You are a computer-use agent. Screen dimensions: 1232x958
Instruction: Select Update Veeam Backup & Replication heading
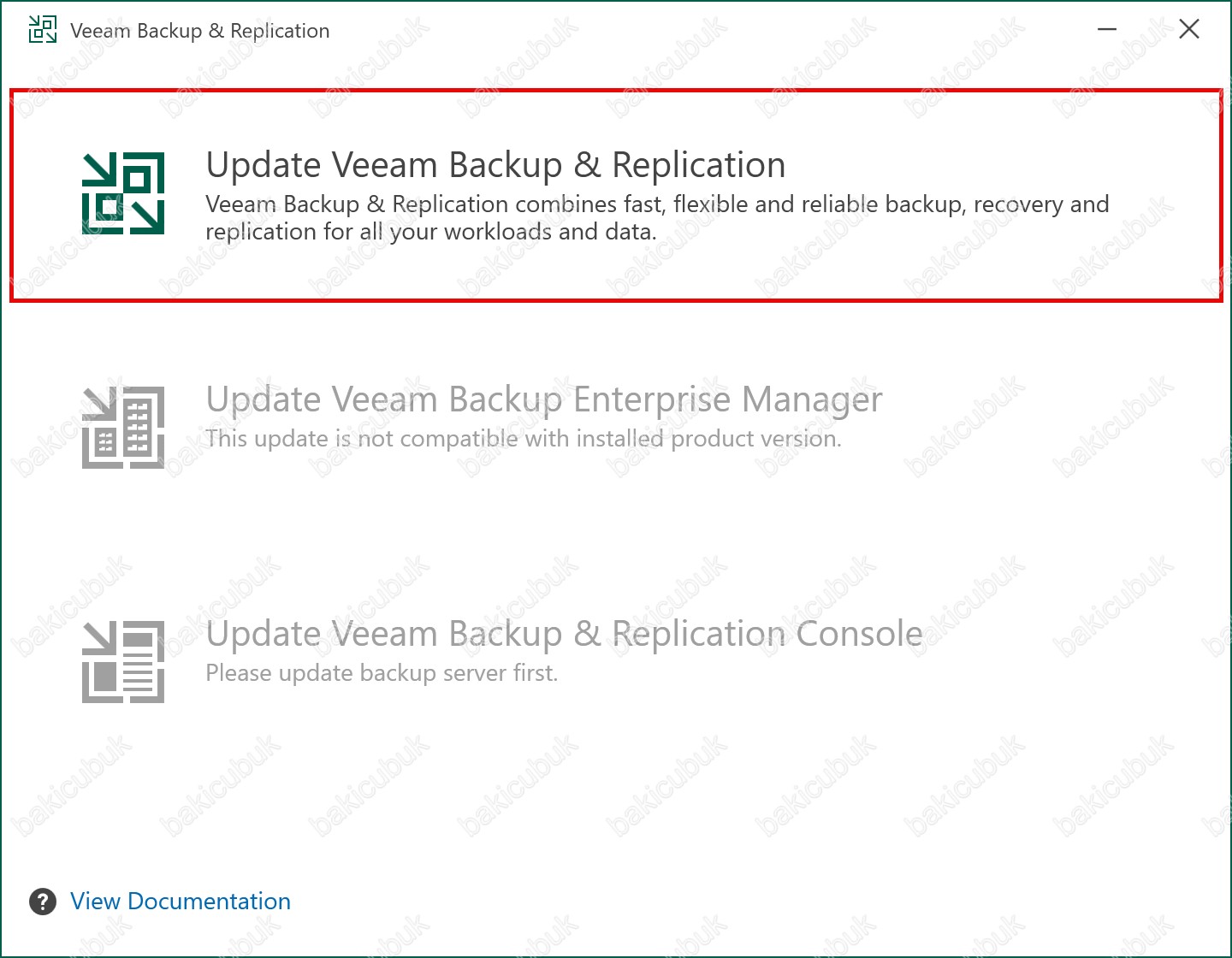[495, 165]
